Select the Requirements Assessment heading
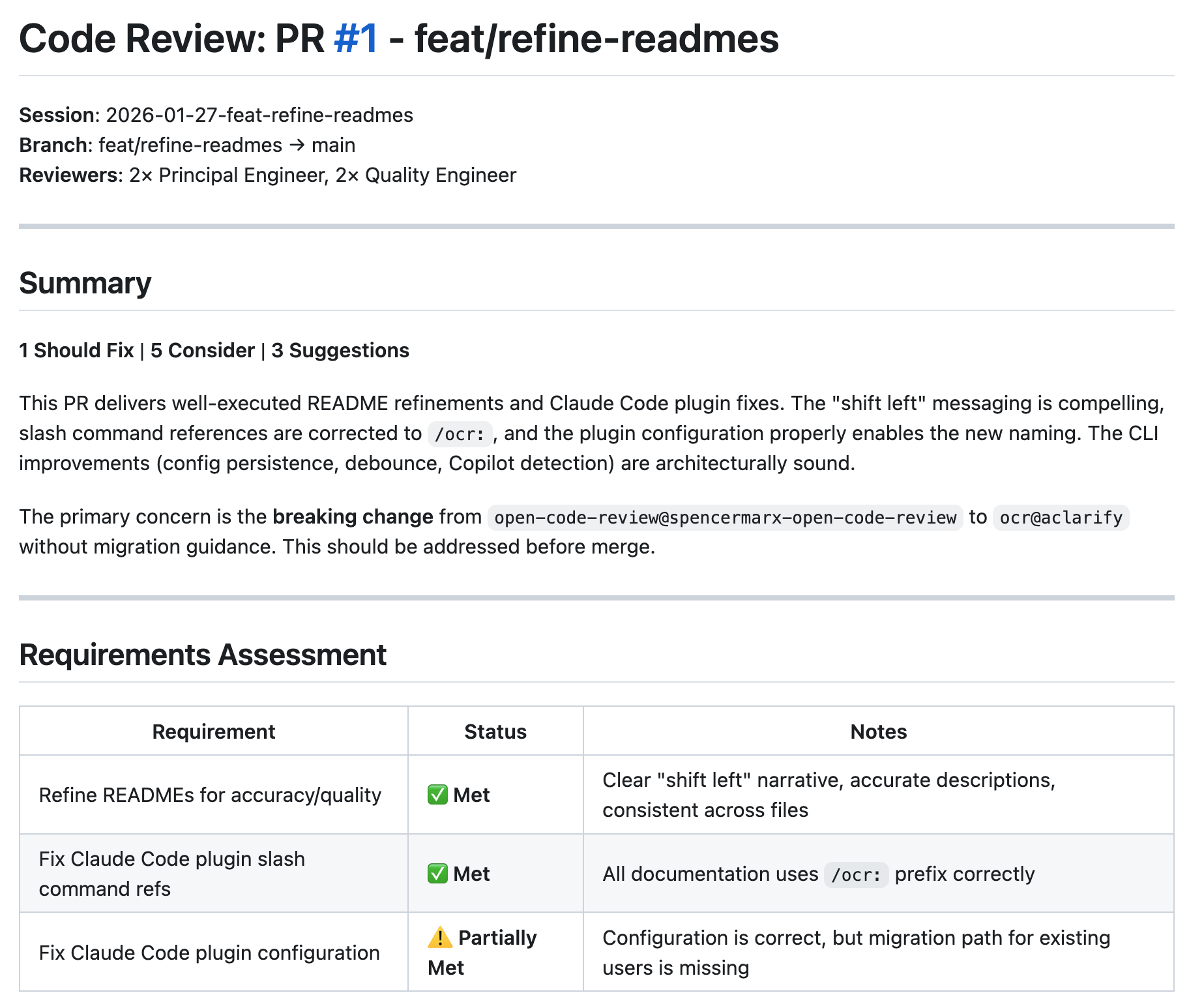The height and width of the screenshot is (1008, 1189). (x=204, y=655)
